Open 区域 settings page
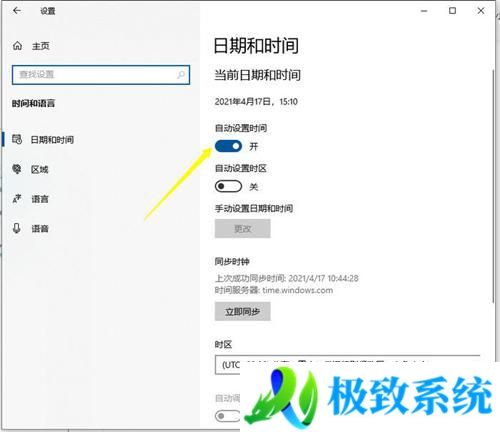The height and width of the screenshot is (432, 500). click(40, 169)
